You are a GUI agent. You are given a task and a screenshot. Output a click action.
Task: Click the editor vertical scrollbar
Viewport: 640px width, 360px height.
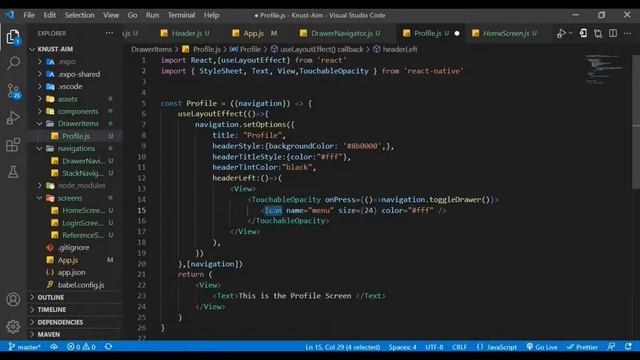[x=636, y=122]
